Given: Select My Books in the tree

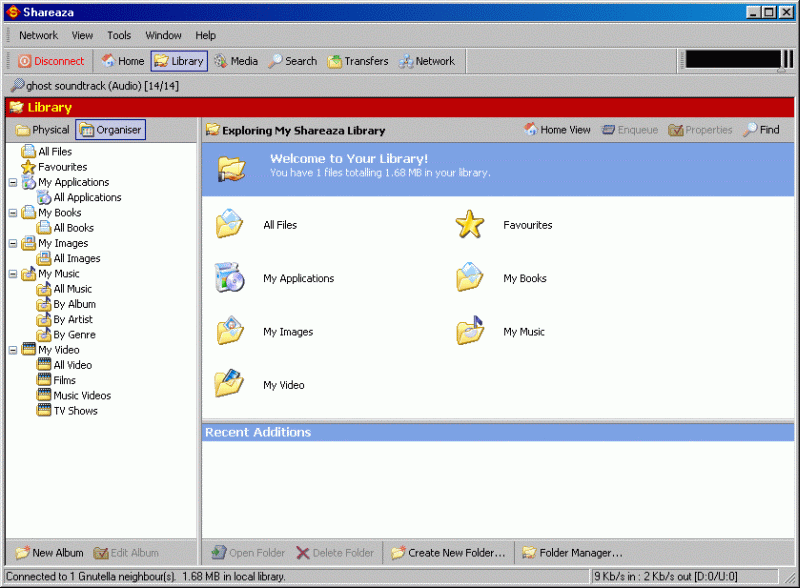Looking at the screenshot, I should (x=52, y=213).
